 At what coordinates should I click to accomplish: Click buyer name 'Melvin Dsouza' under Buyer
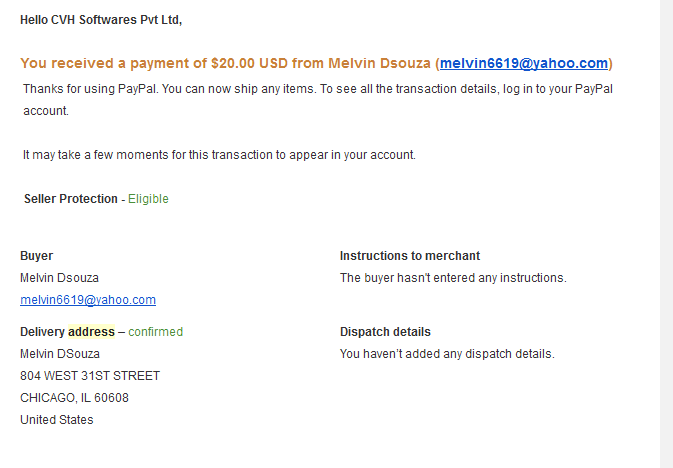59,278
